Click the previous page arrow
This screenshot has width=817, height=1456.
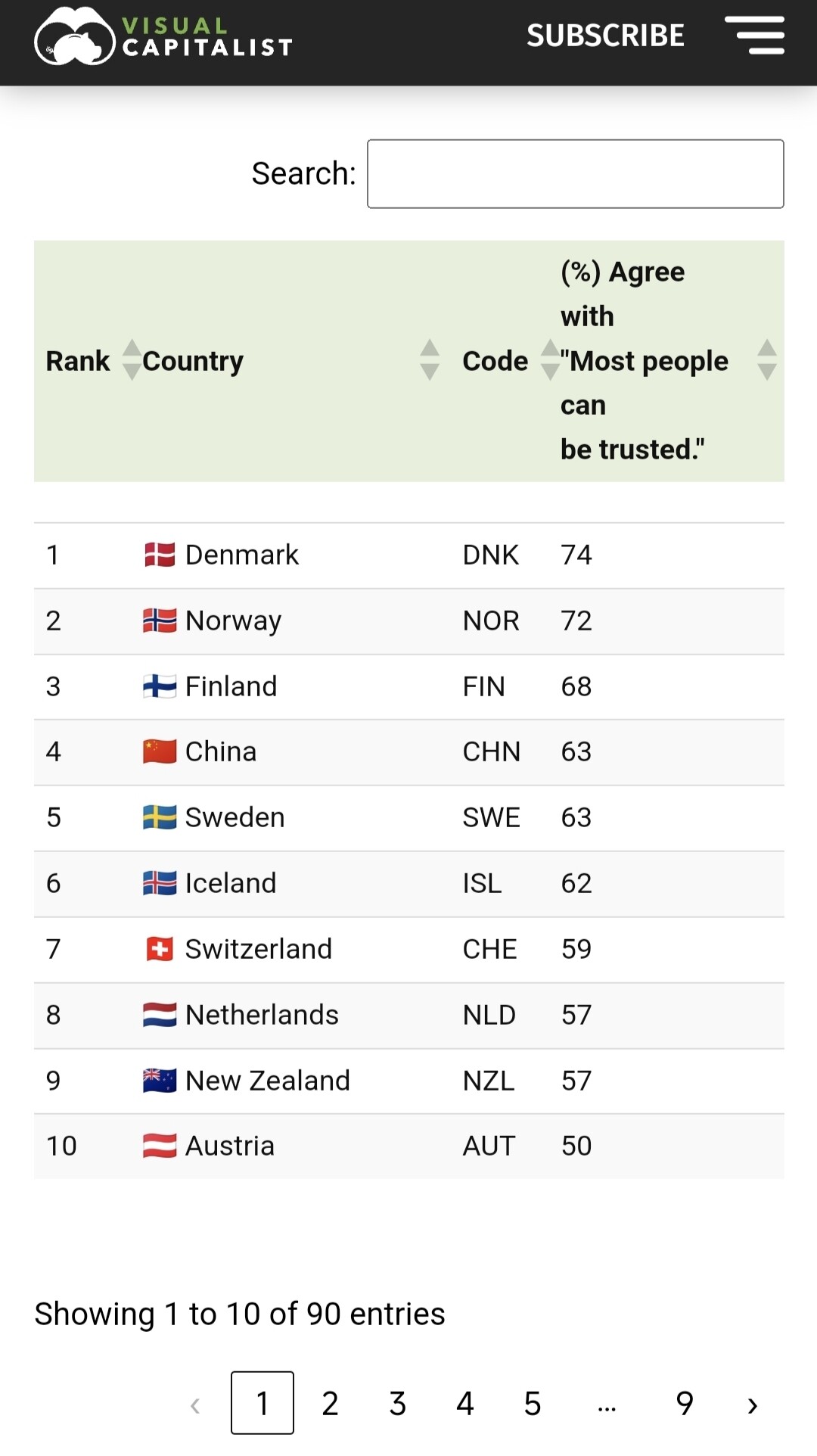click(195, 1405)
